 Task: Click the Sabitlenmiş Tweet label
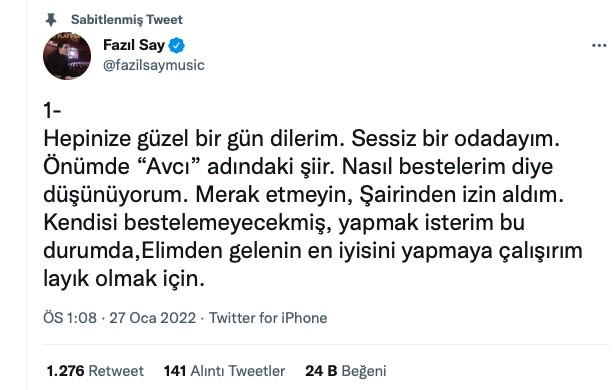pos(127,20)
